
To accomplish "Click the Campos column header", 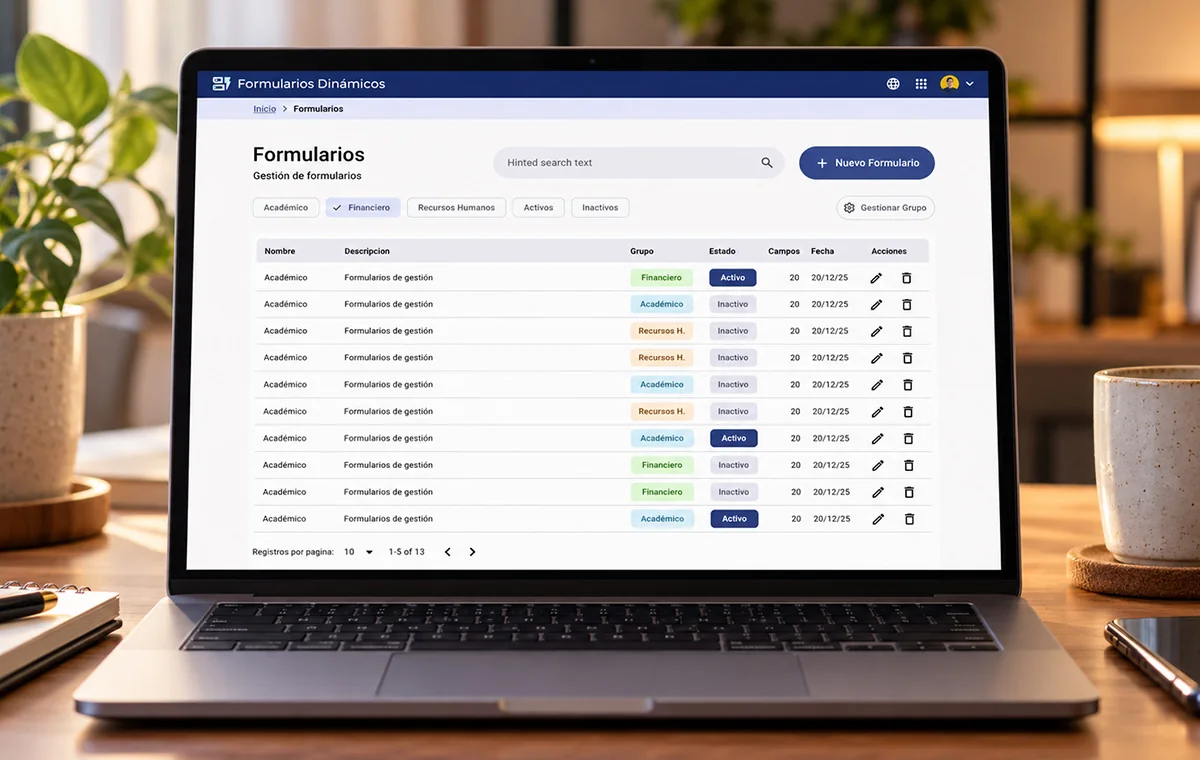I will pos(784,251).
